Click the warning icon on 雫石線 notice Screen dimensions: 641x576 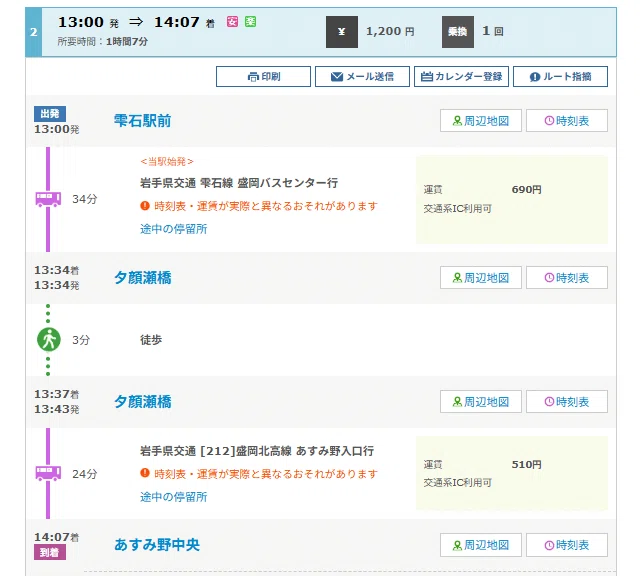coord(145,206)
